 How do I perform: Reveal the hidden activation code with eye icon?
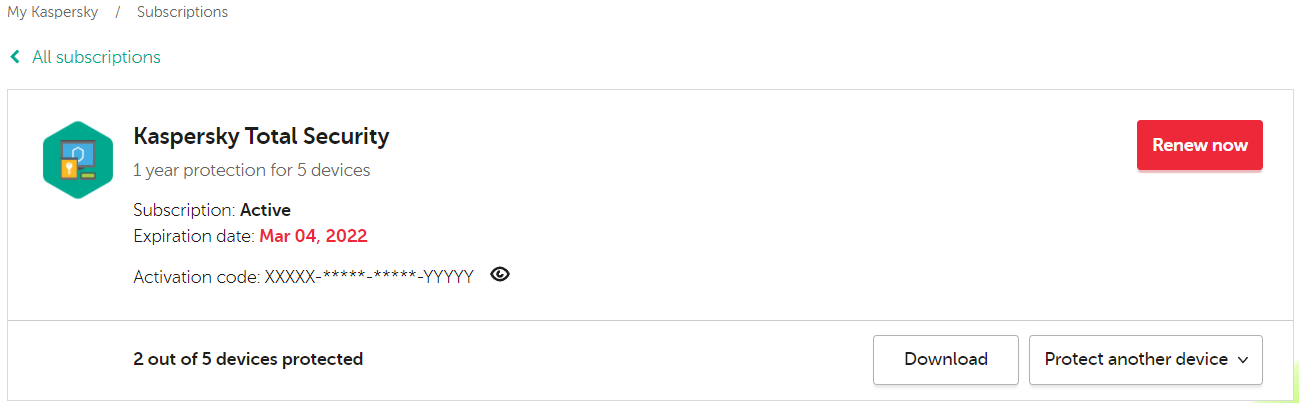coord(500,274)
